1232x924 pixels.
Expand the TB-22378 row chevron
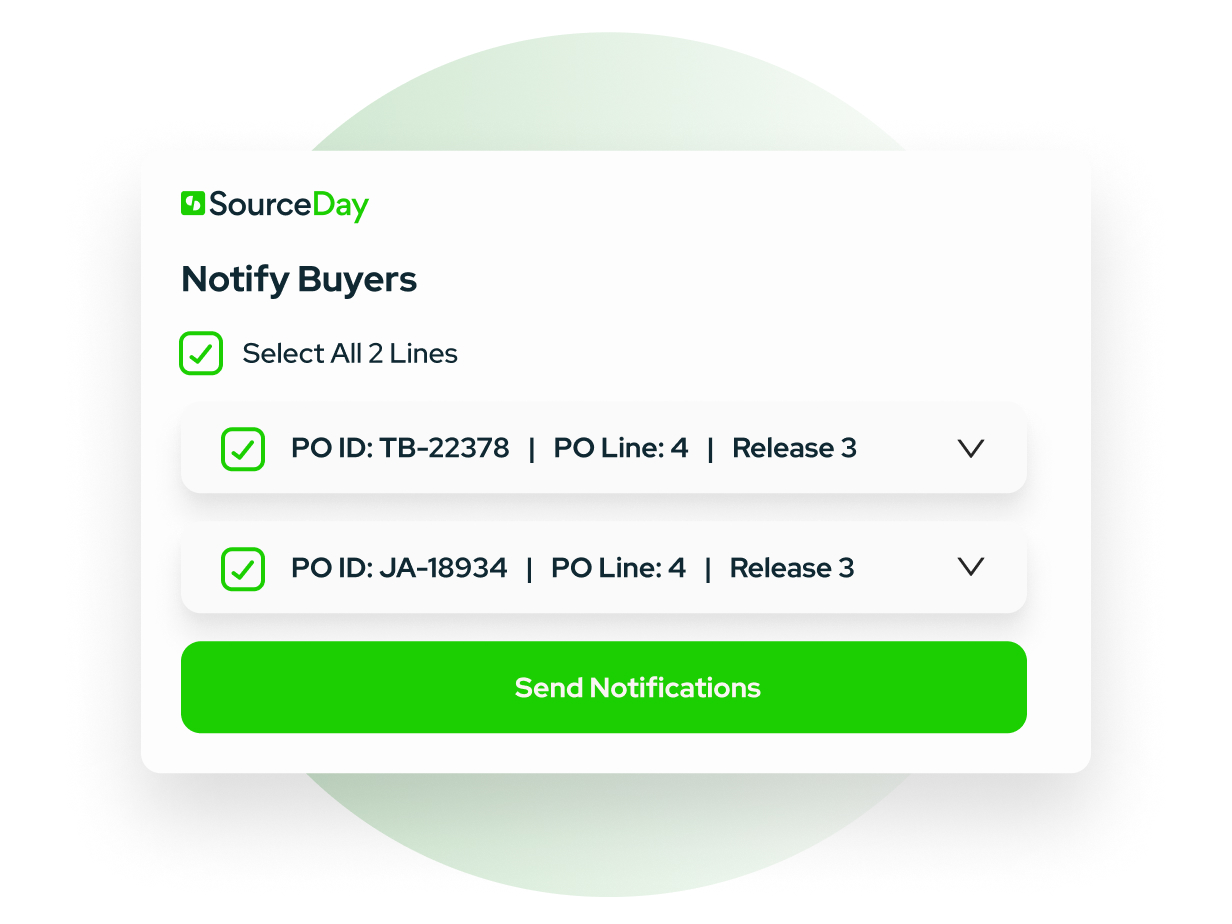[x=971, y=449]
